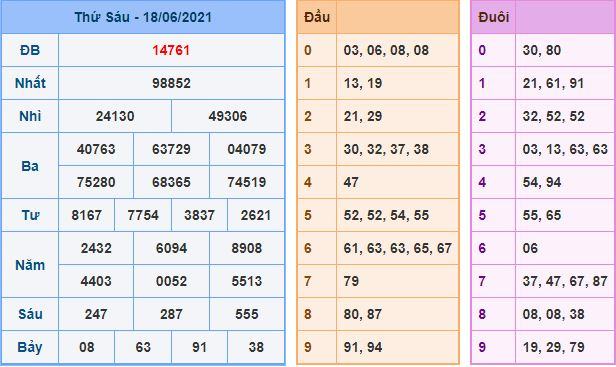The image size is (616, 367).
Task: Select row index 5 in the Đầu table
Action: coord(308,215)
